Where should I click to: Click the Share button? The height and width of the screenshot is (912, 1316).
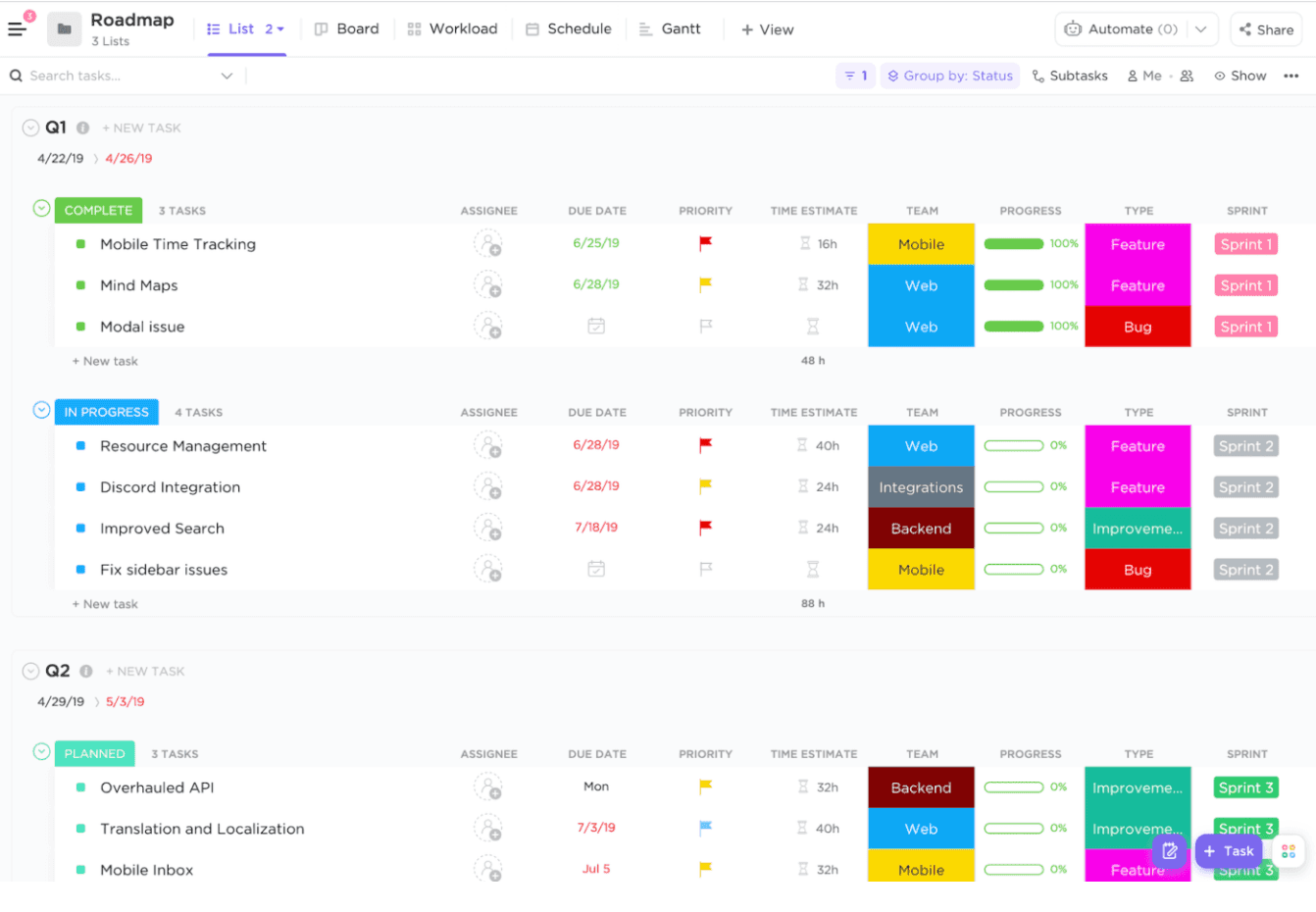[x=1266, y=29]
